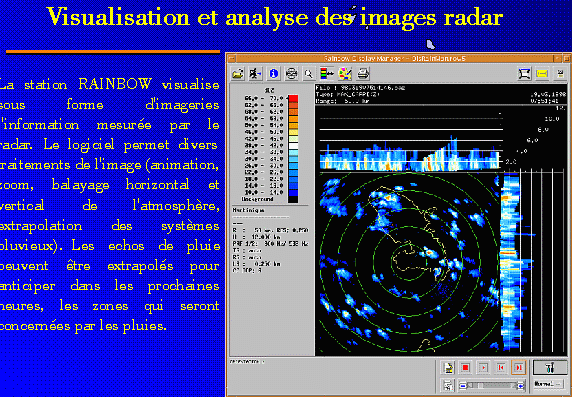Open the color scale legend tool
This screenshot has width=572, height=397.
326,74
